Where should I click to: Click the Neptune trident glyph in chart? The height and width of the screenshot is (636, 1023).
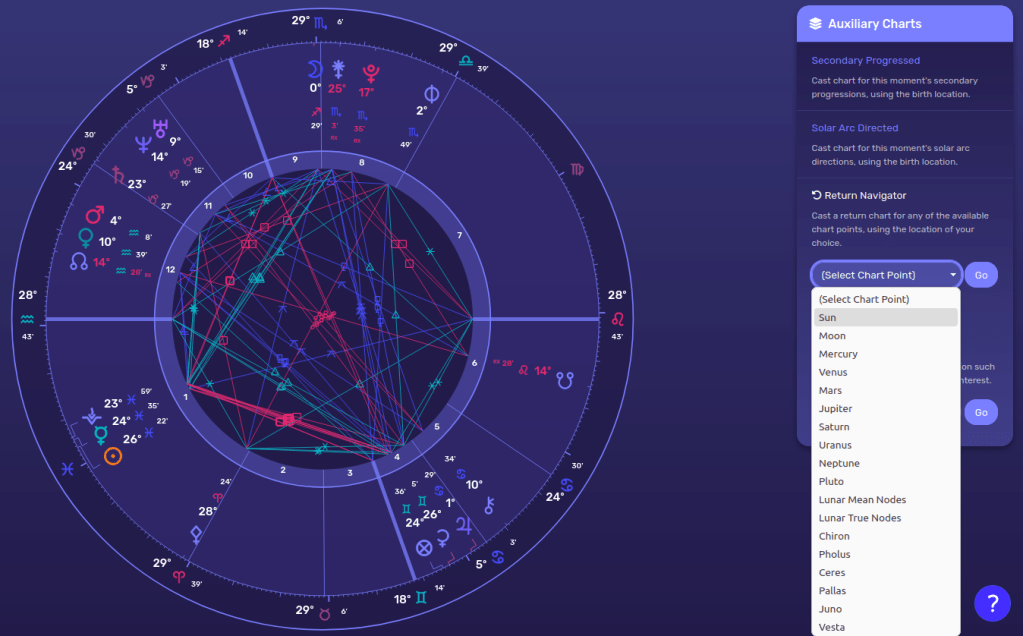pos(157,128)
